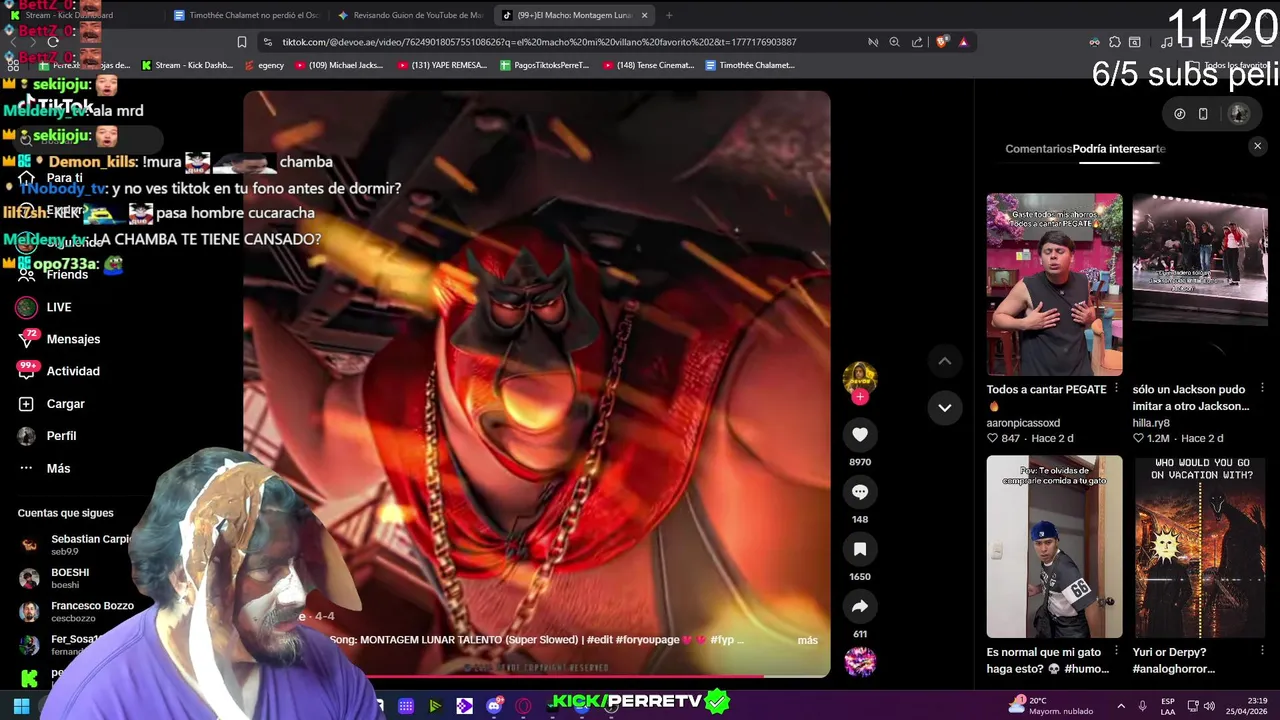Save the video with the bookmark icon
Screen dimensions: 1280x720
[860, 549]
